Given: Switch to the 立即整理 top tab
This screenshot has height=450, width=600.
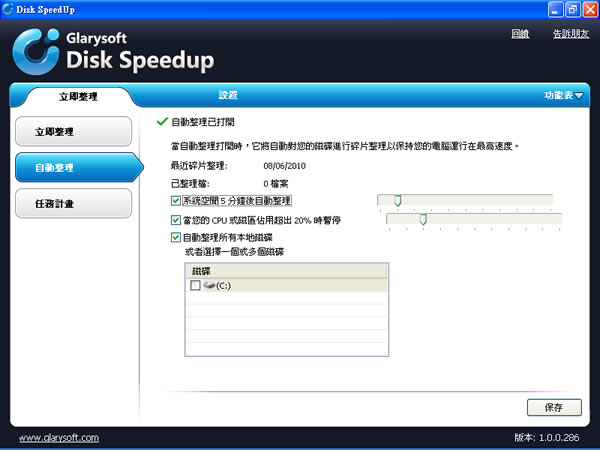Looking at the screenshot, I should coord(78,96).
